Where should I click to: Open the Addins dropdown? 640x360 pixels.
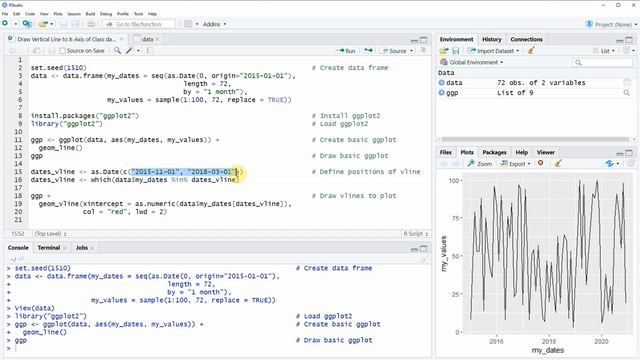[214, 24]
